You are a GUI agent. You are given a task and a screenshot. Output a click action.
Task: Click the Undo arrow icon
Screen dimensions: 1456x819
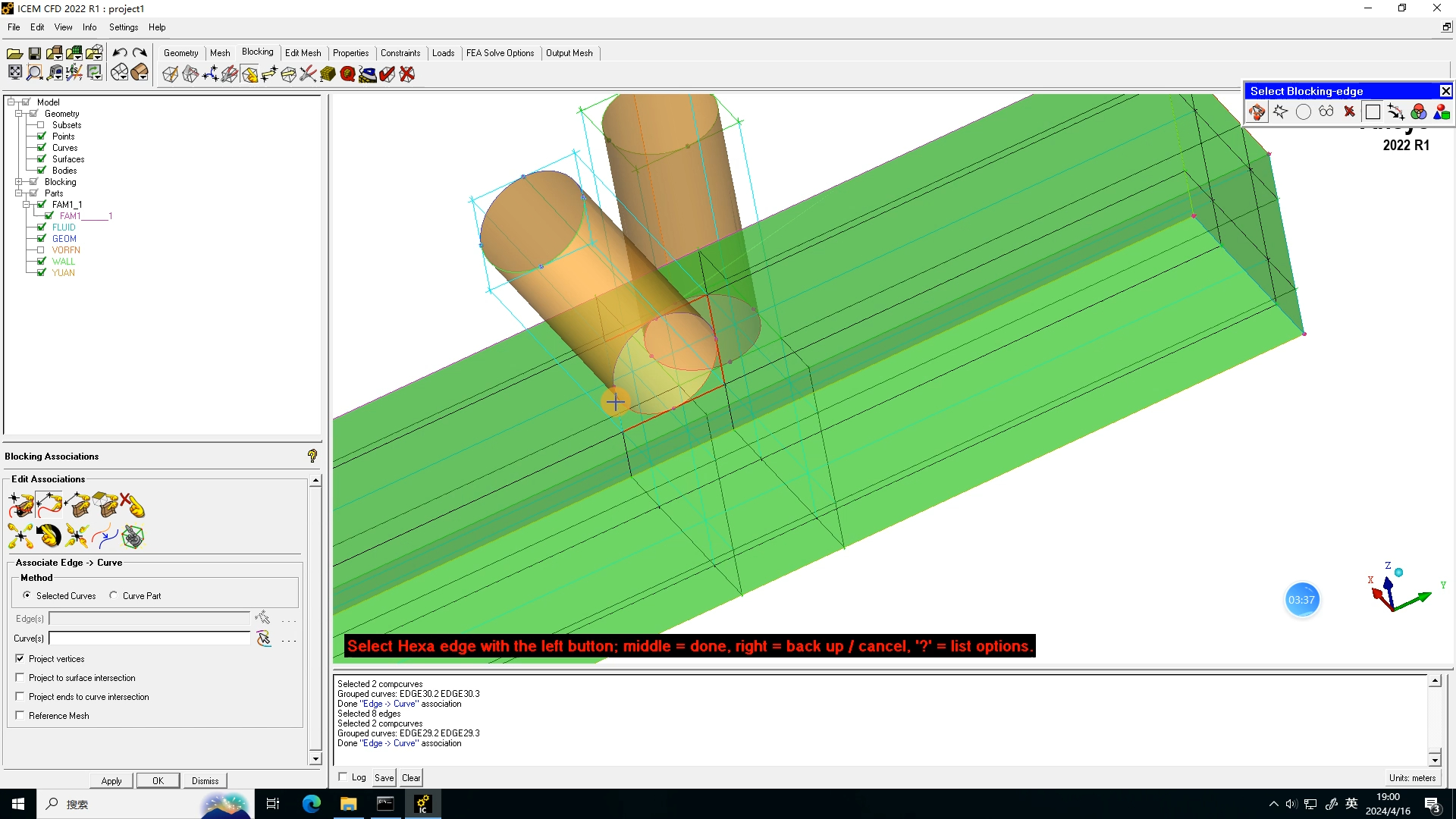pos(120,53)
